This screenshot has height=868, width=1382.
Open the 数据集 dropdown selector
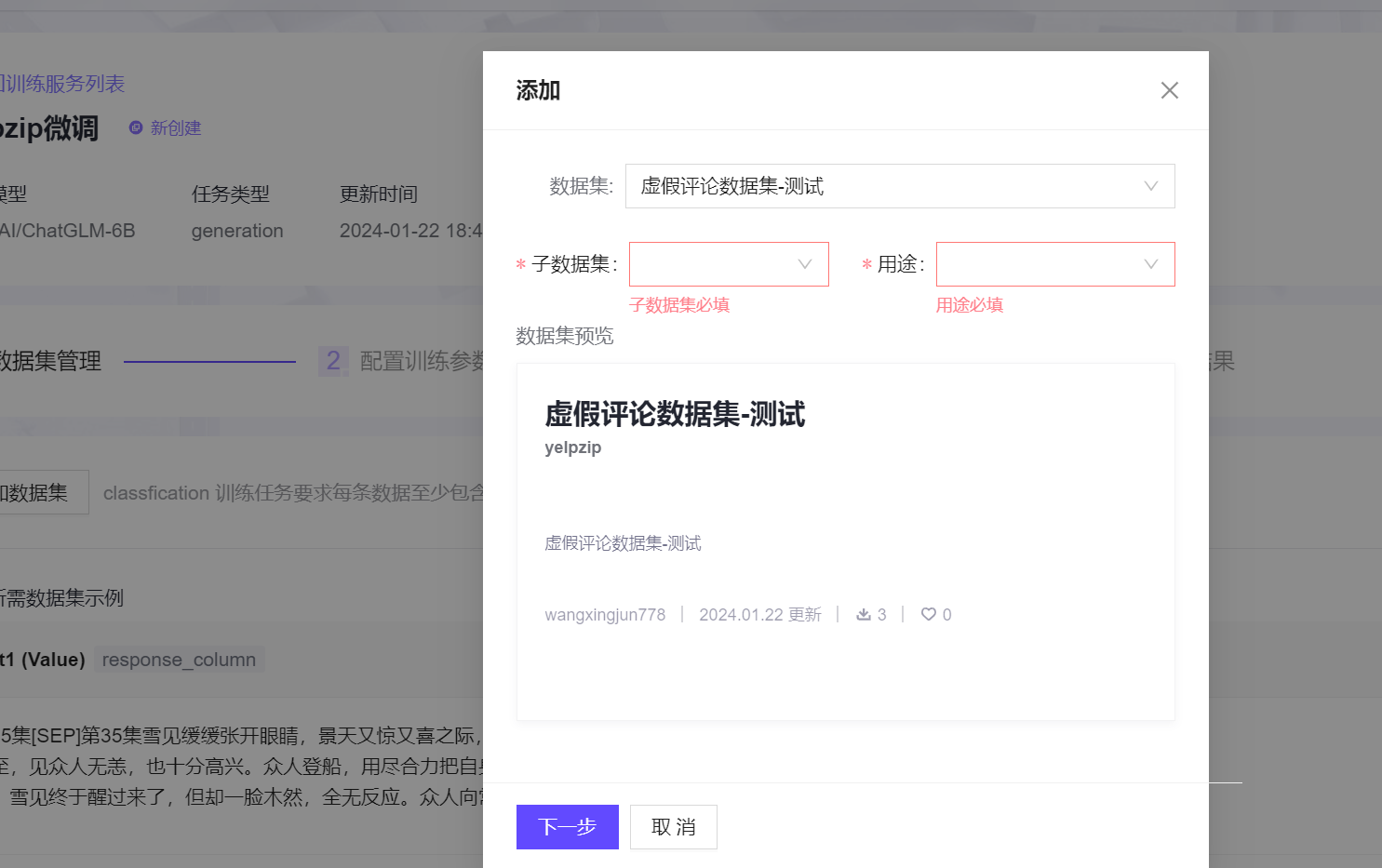[x=900, y=186]
